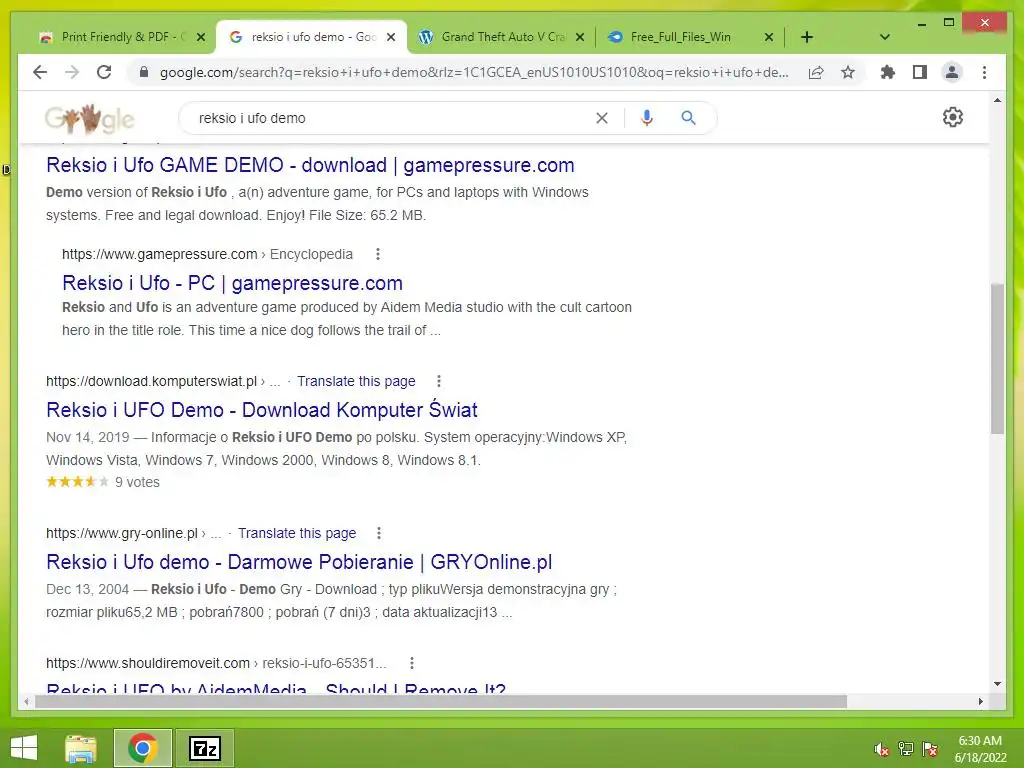Click the horizontal scrollbar thumb
The width and height of the screenshot is (1024, 768).
(x=441, y=701)
